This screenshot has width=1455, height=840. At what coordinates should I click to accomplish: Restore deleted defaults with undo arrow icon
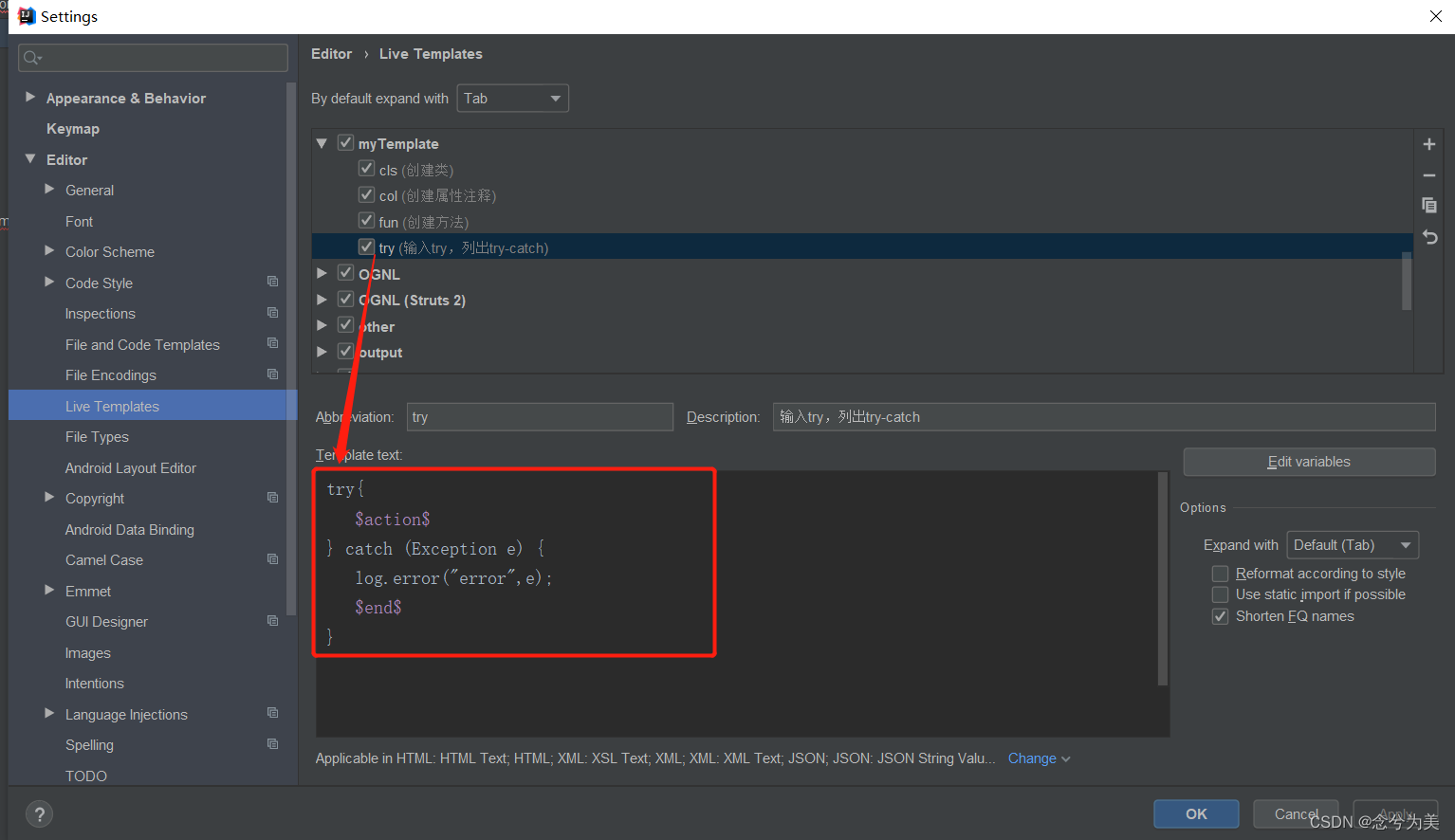pos(1429,237)
